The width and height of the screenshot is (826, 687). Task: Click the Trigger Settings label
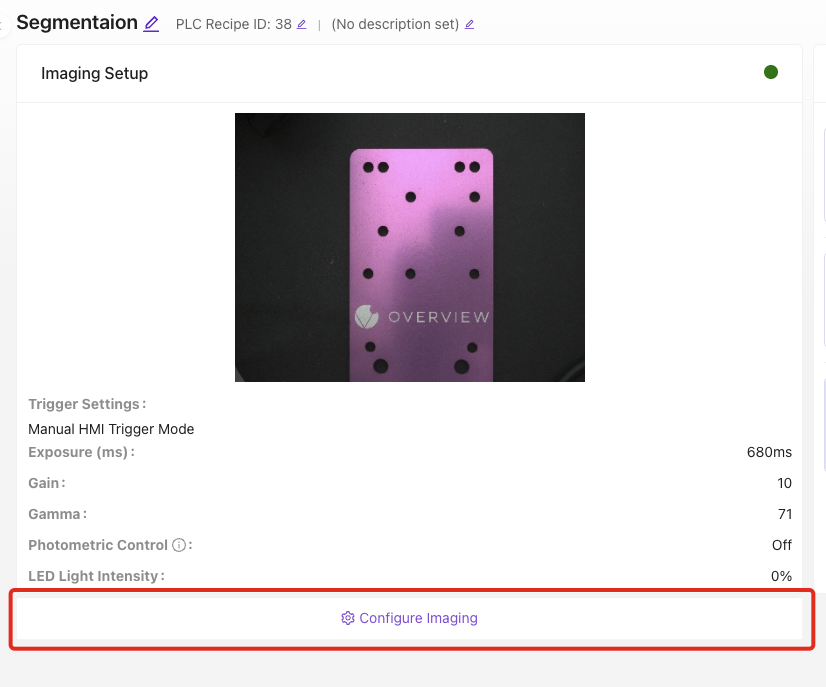pyautogui.click(x=84, y=404)
